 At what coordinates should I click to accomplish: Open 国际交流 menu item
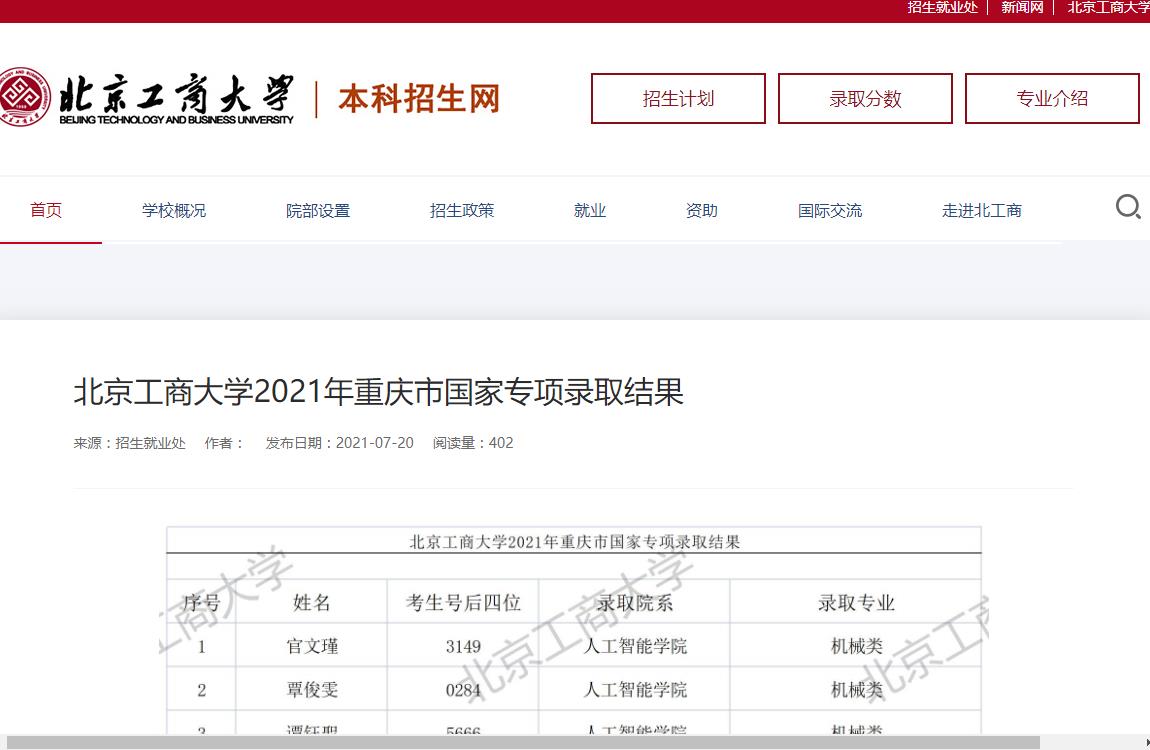click(x=830, y=210)
